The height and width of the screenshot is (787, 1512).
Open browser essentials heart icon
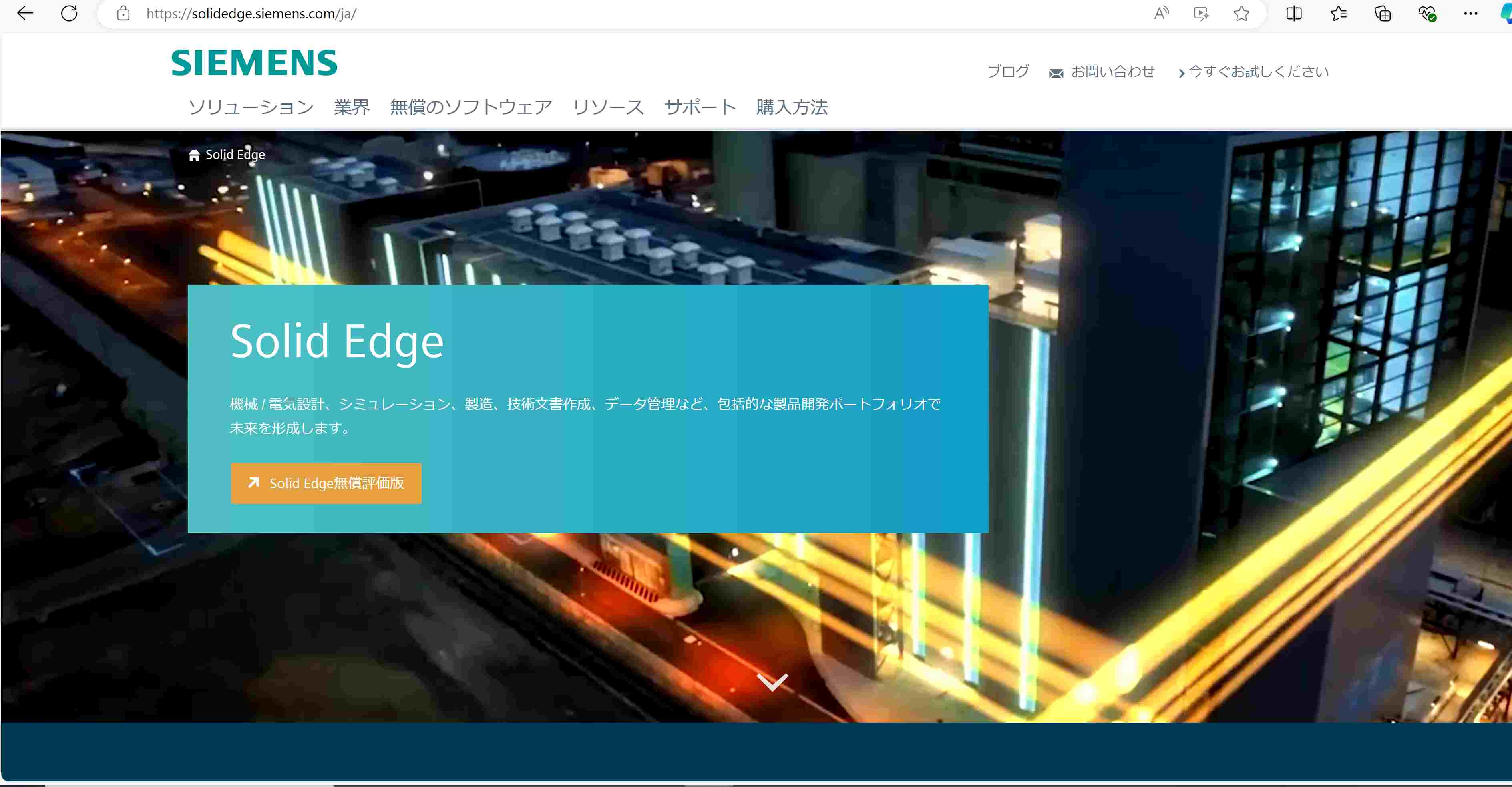1427,14
